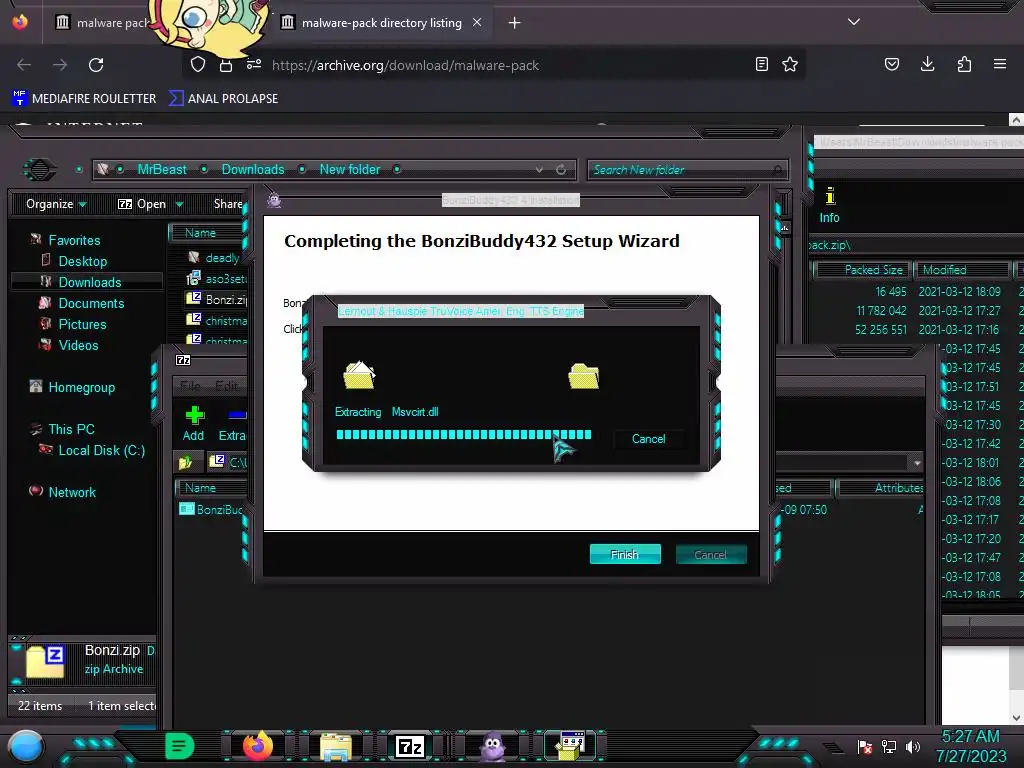Refresh the Explorer folder view
The image size is (1024, 768).
(x=561, y=170)
